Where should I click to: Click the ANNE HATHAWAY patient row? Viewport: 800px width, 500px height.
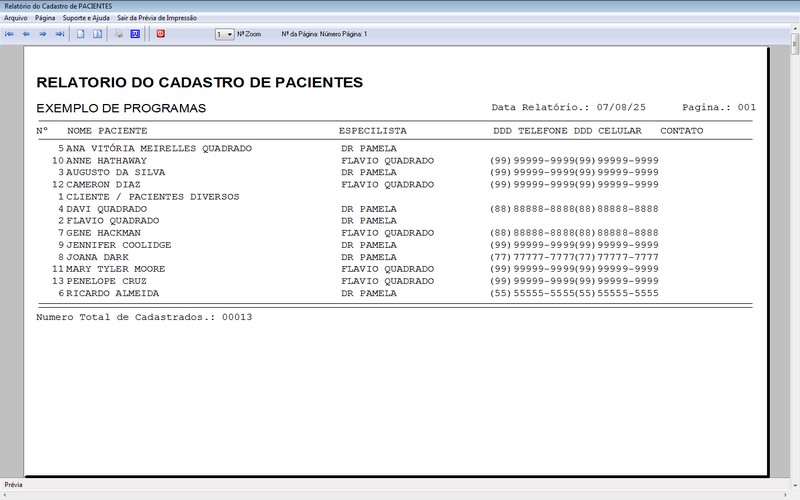pyautogui.click(x=106, y=160)
